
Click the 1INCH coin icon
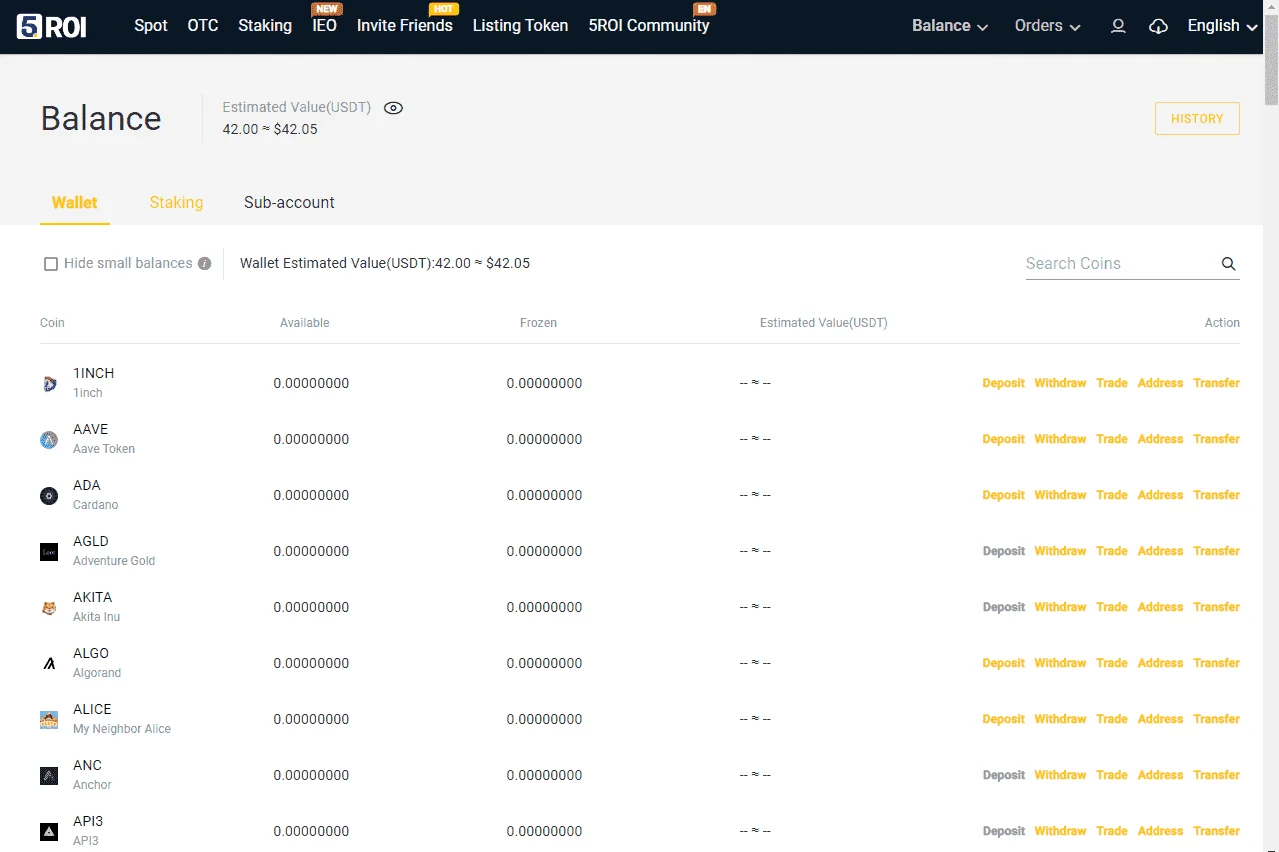click(x=49, y=383)
